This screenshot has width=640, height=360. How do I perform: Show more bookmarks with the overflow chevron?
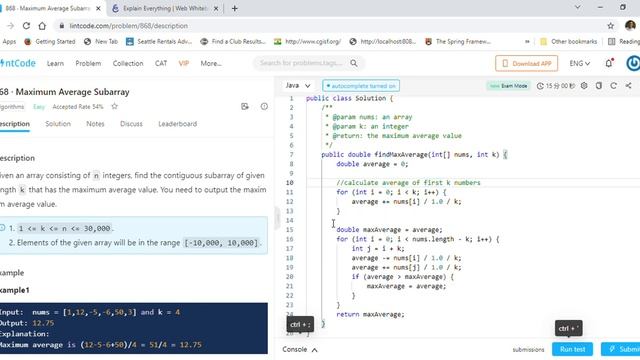(x=527, y=42)
